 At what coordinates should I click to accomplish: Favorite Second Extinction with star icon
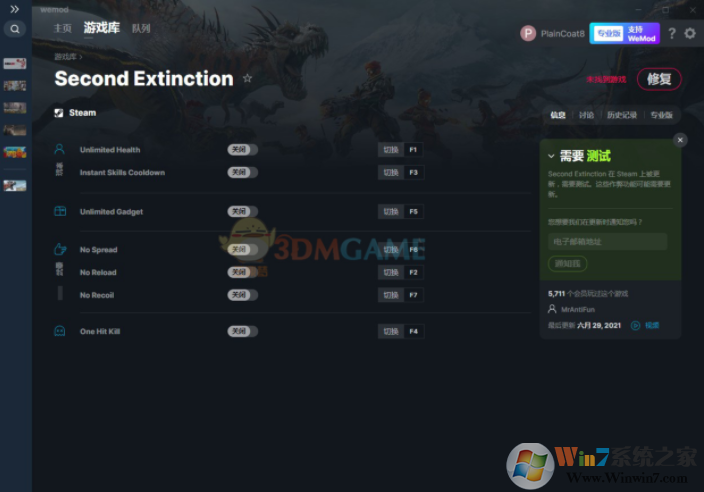(x=247, y=79)
